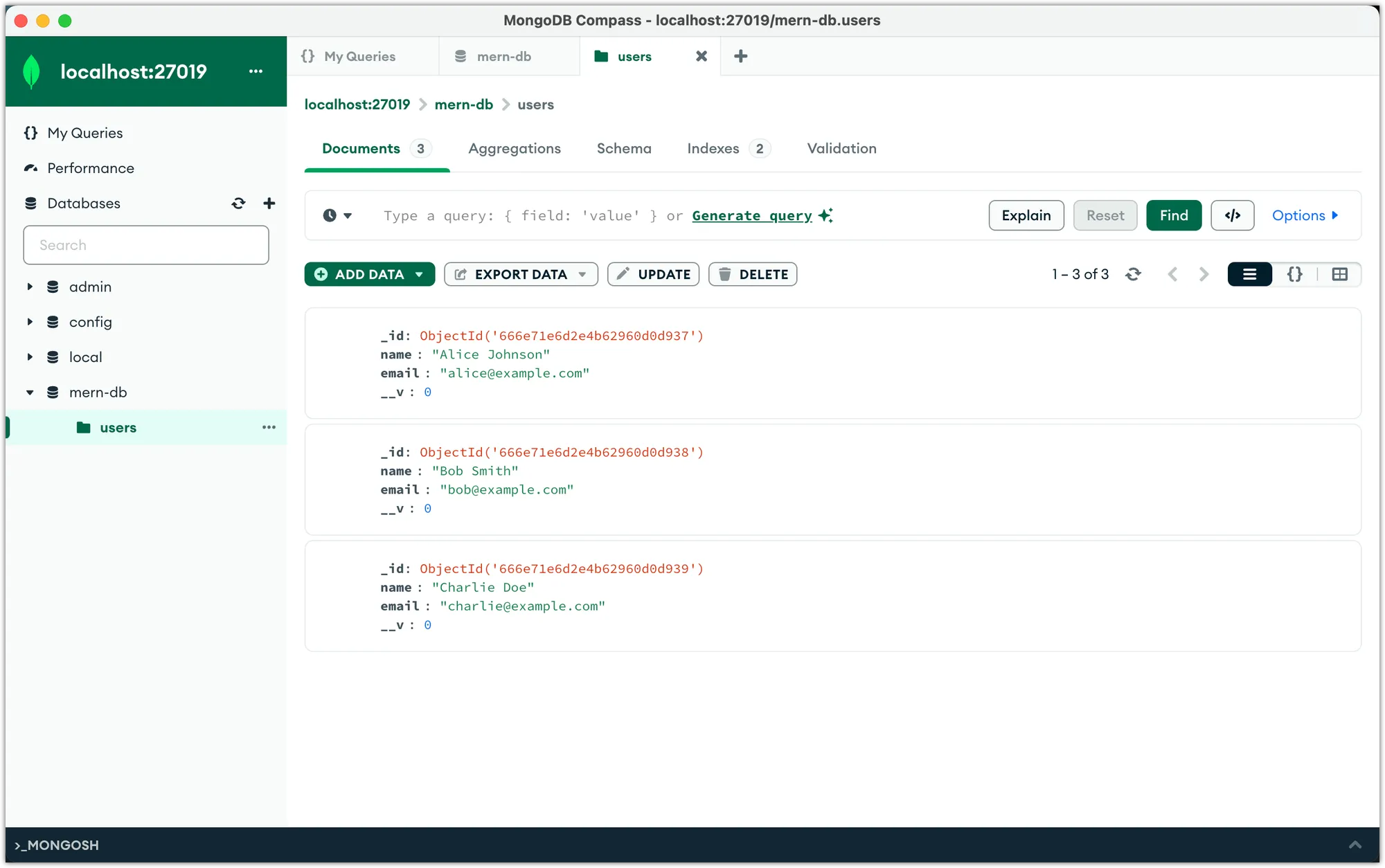Close the users tab
Image resolution: width=1385 pixels, height=868 pixels.
(x=702, y=56)
